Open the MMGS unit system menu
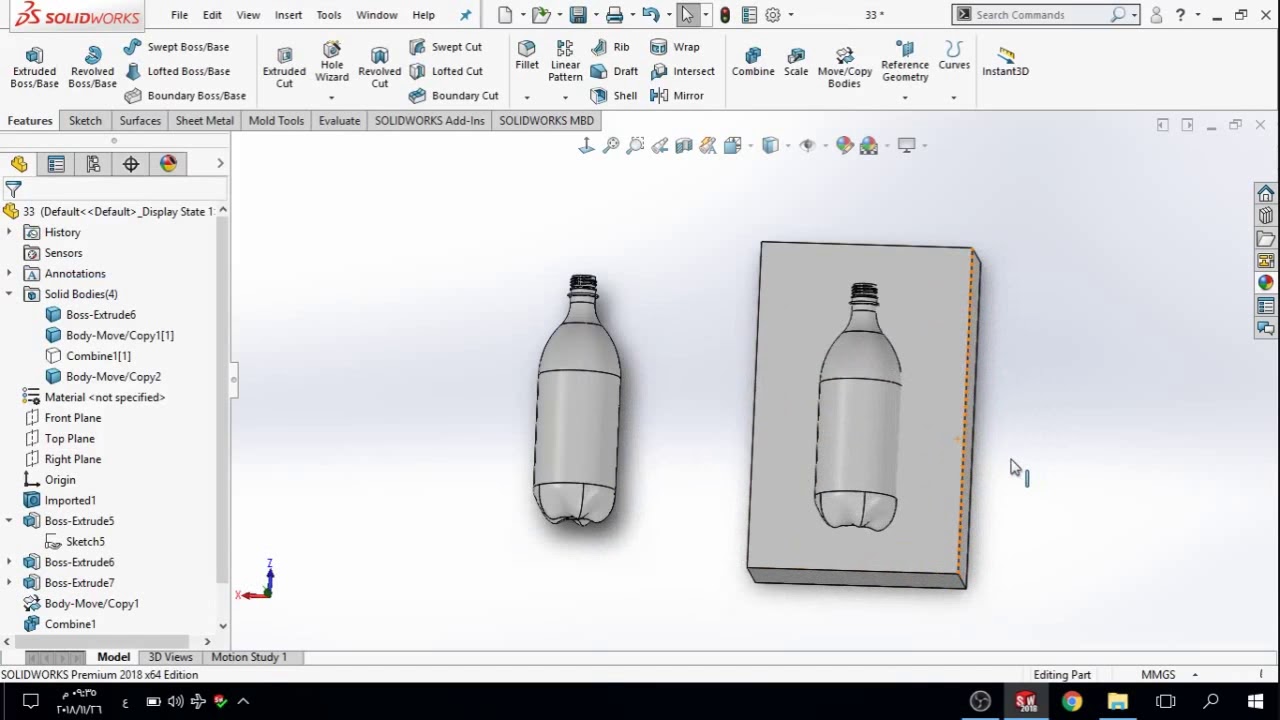 [x=1169, y=675]
